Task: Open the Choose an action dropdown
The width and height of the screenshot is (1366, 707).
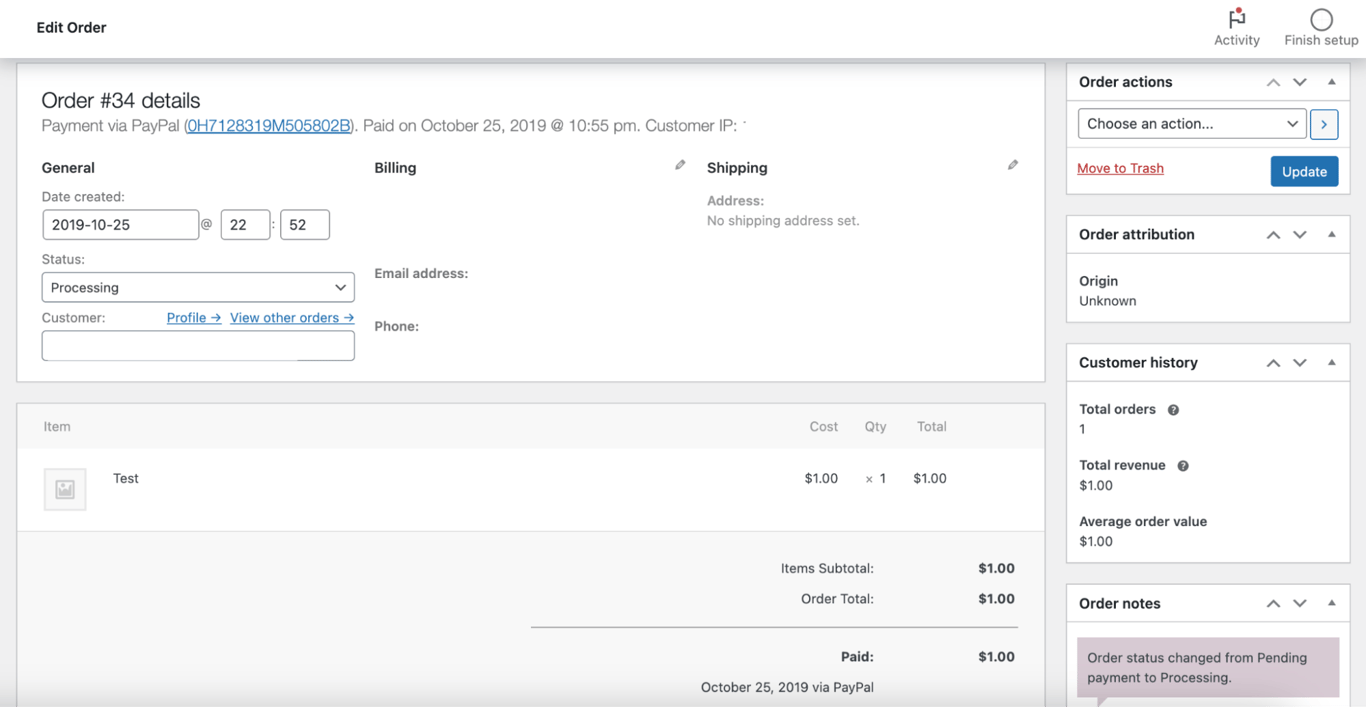Action: click(x=1191, y=123)
